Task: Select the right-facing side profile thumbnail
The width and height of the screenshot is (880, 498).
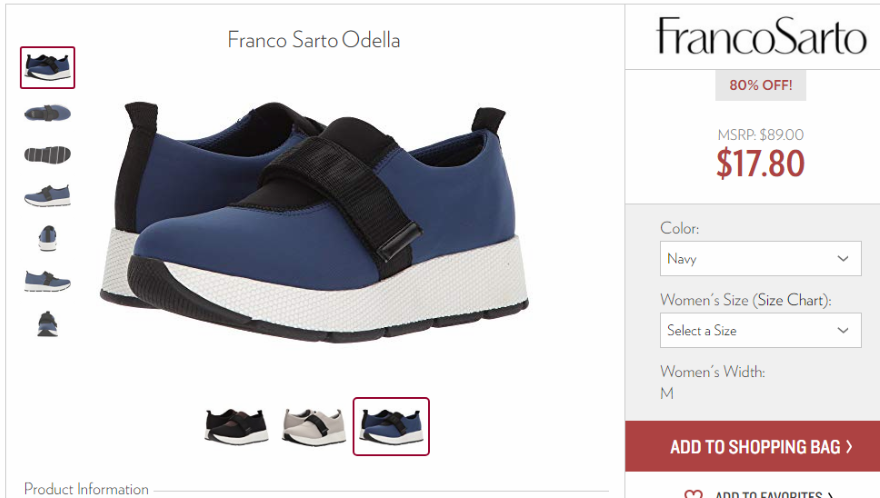Action: (x=48, y=281)
